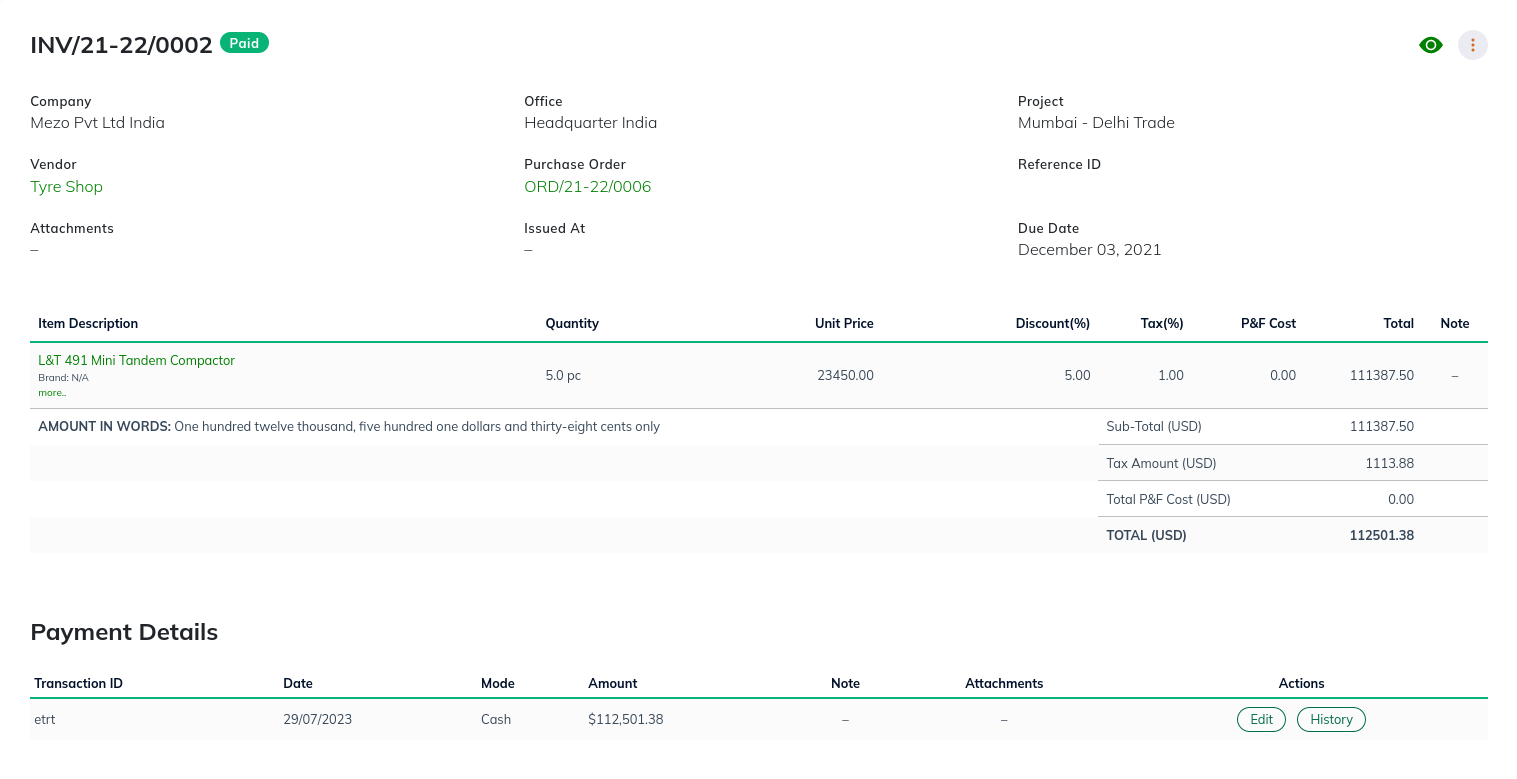Click the Unit Price column header
Image resolution: width=1517 pixels, height=779 pixels.
pos(844,323)
